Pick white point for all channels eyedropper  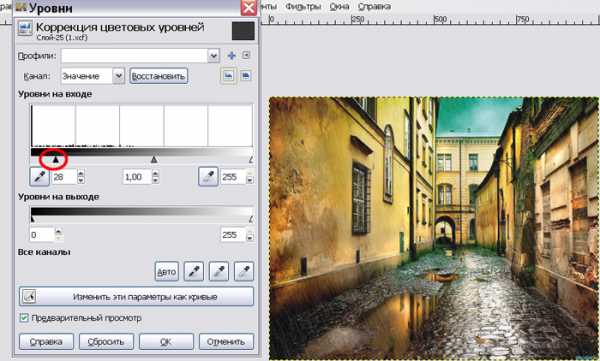(244, 271)
